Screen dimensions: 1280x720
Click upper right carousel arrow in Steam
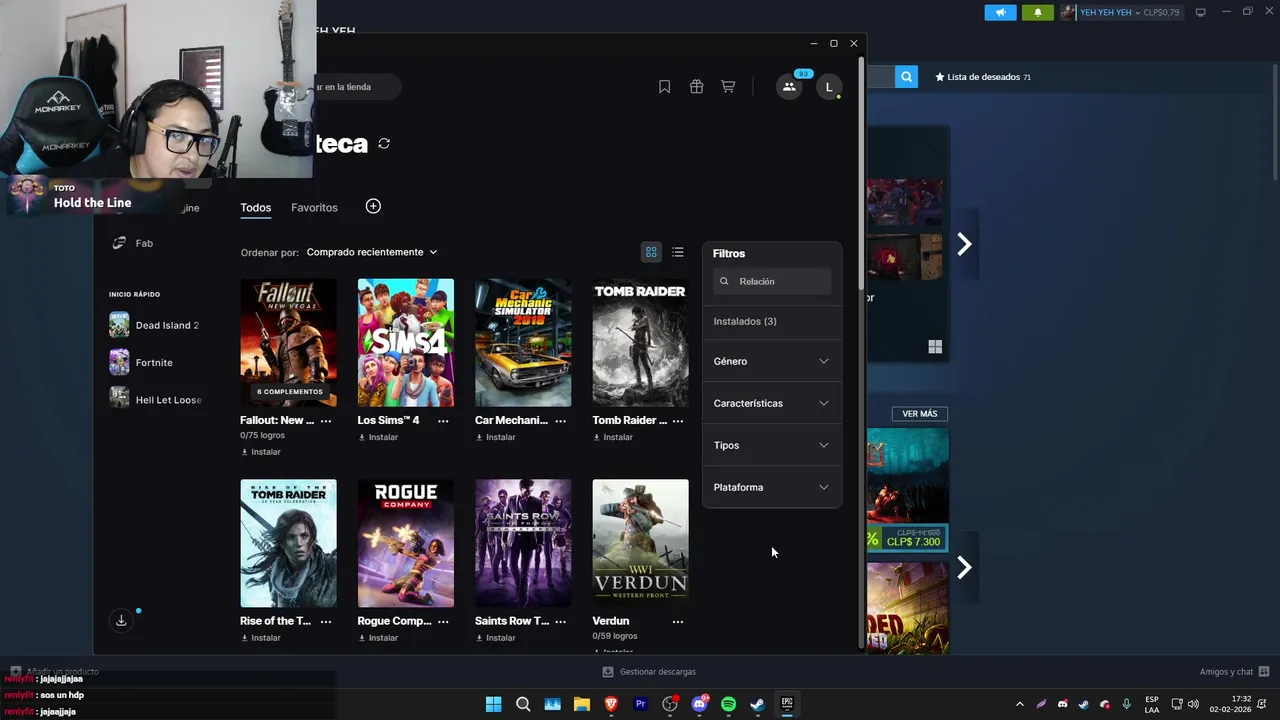(964, 244)
